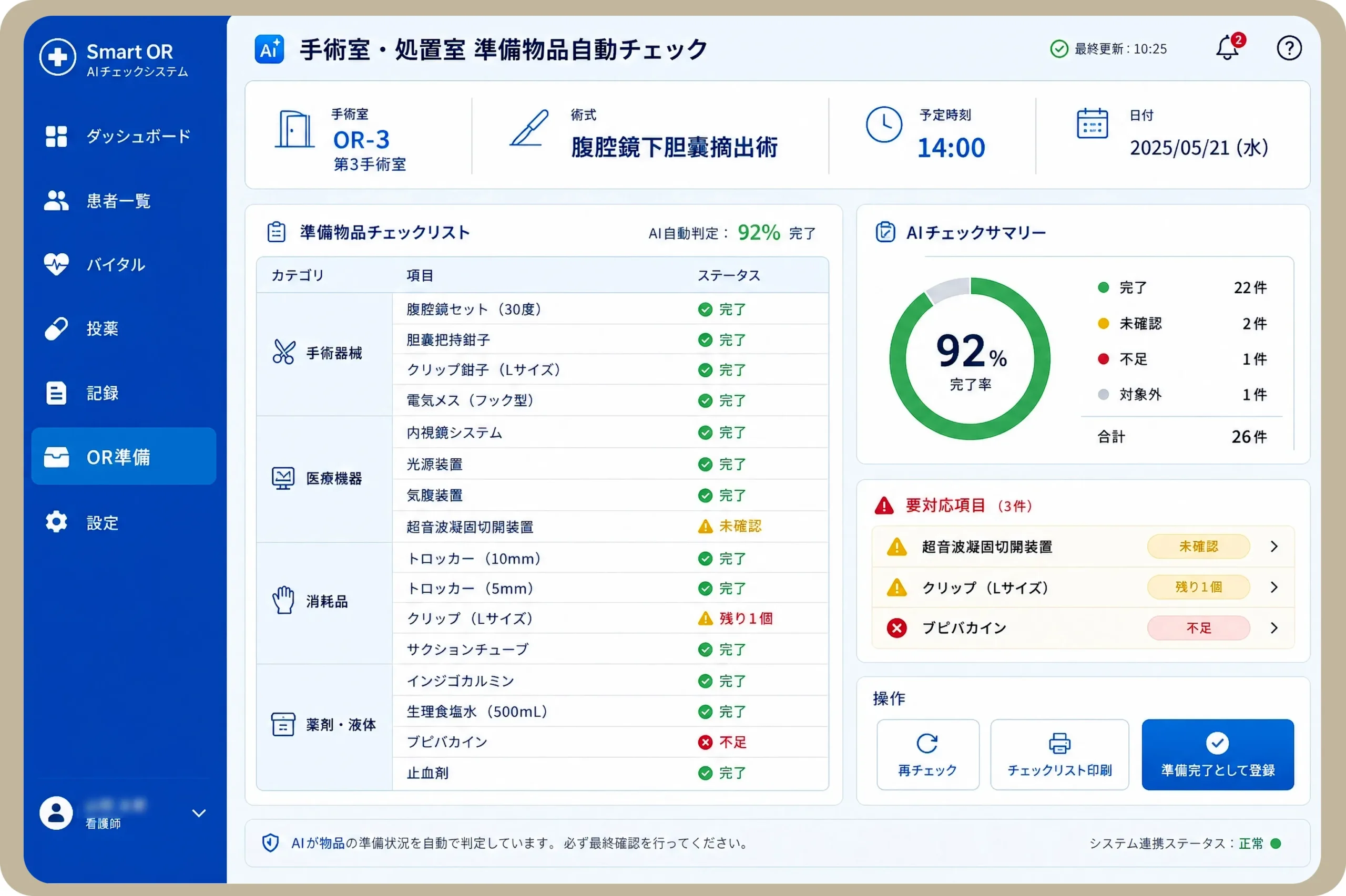Click the 92% completion donut chart
Screen dimensions: 1346x896
coord(970,358)
